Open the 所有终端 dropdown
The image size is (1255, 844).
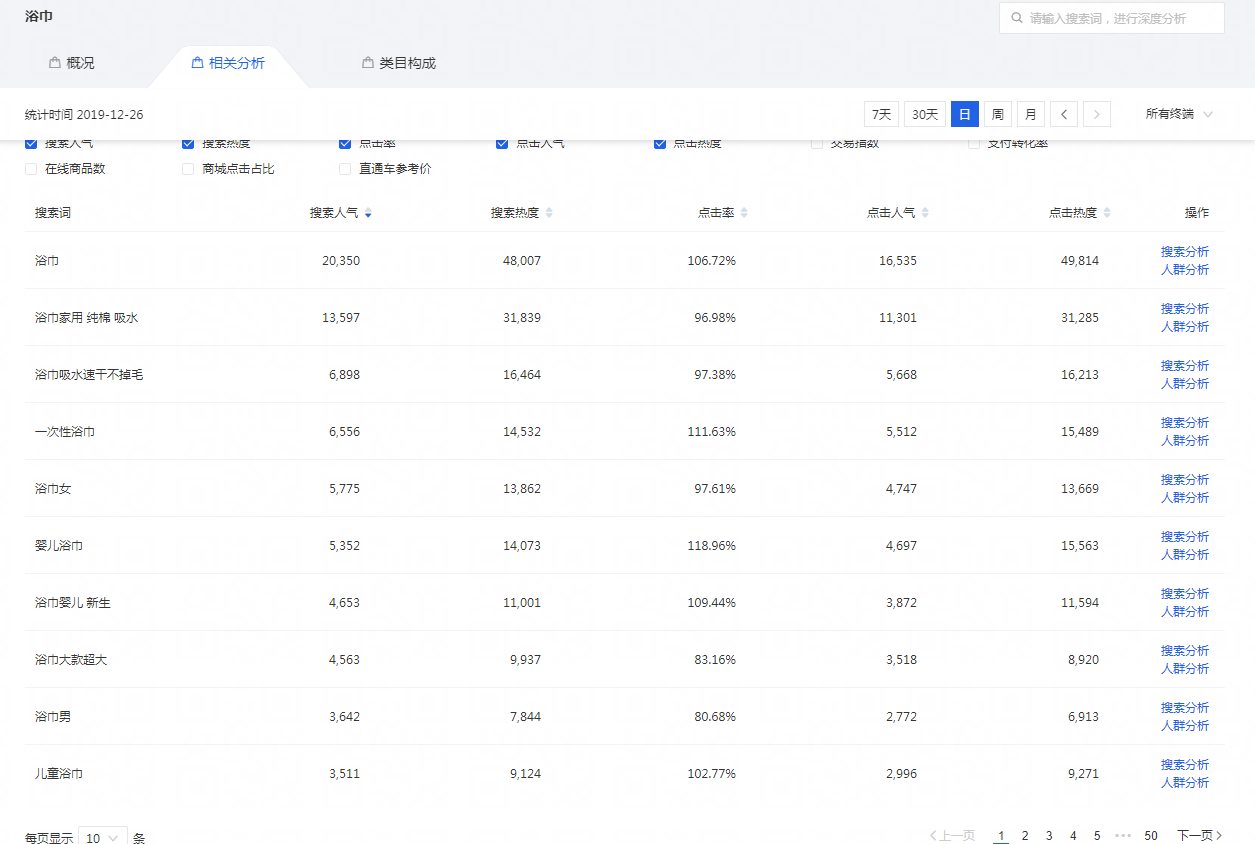coord(1179,114)
